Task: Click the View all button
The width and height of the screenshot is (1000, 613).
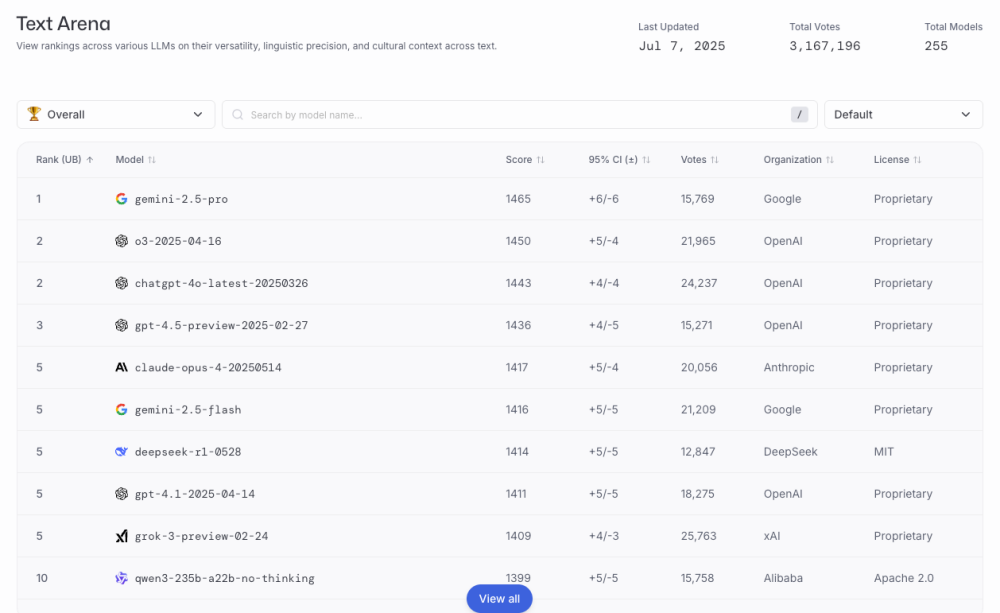Action: point(499,599)
